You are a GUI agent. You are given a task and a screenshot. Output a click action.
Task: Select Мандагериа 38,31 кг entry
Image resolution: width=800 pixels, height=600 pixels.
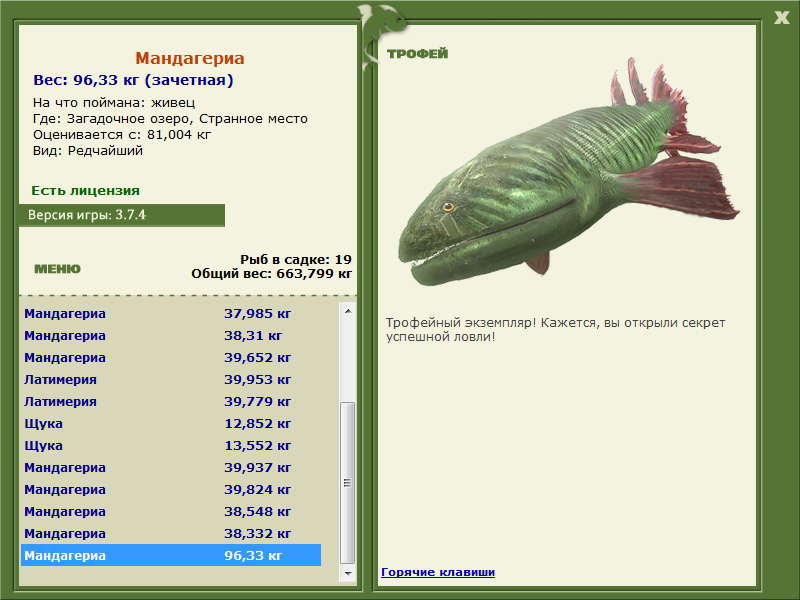click(x=171, y=335)
